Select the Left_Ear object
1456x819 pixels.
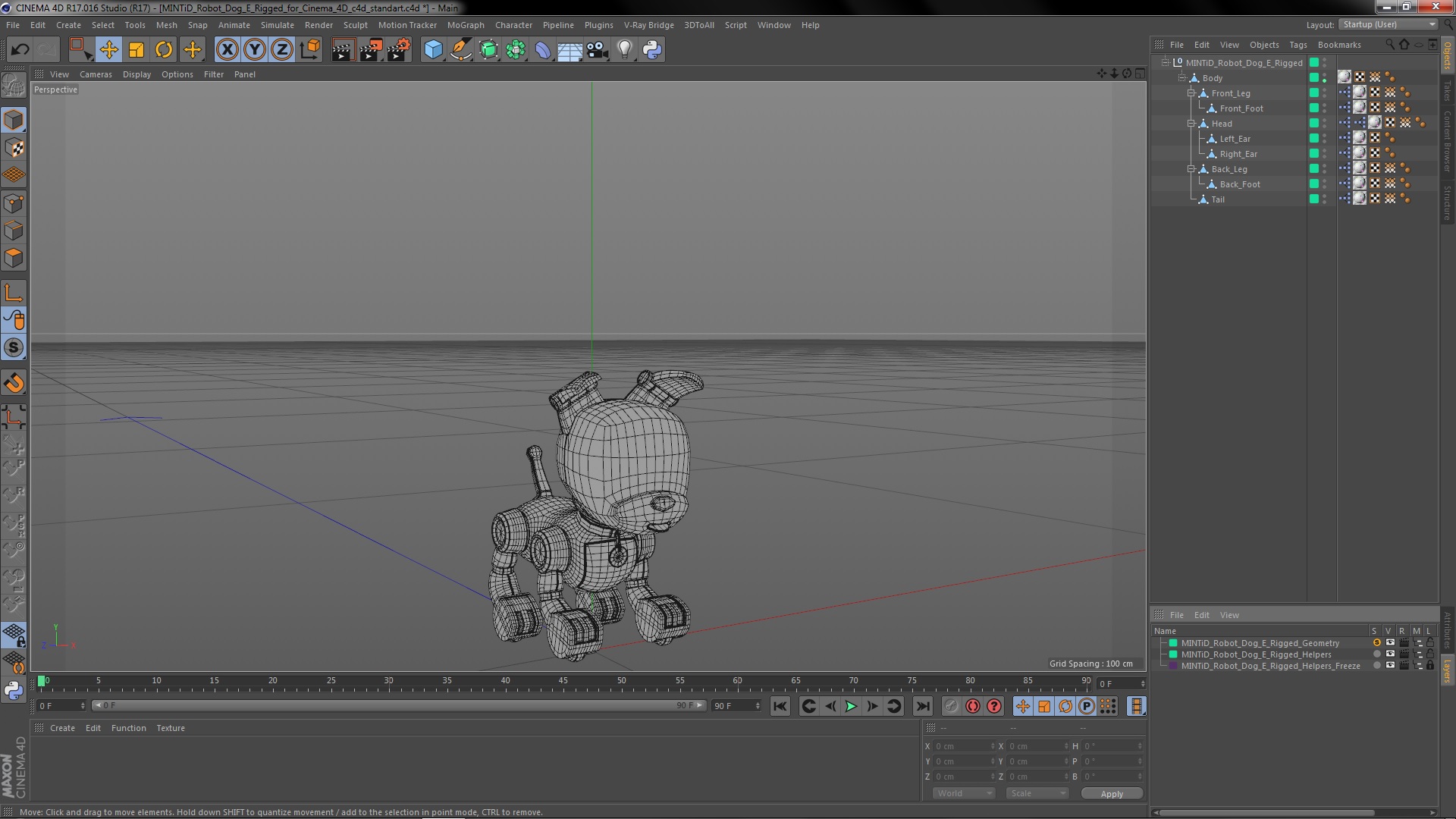point(1235,139)
